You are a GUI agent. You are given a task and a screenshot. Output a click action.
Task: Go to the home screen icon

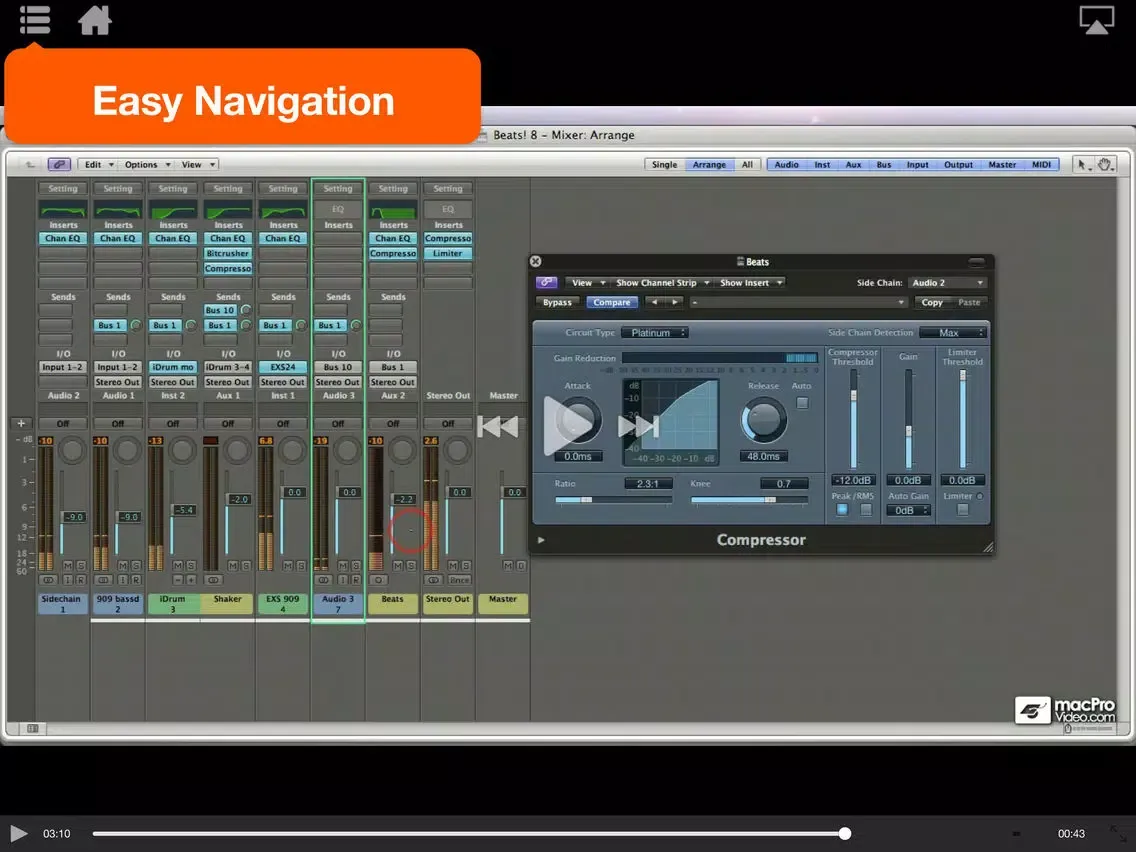click(x=95, y=20)
